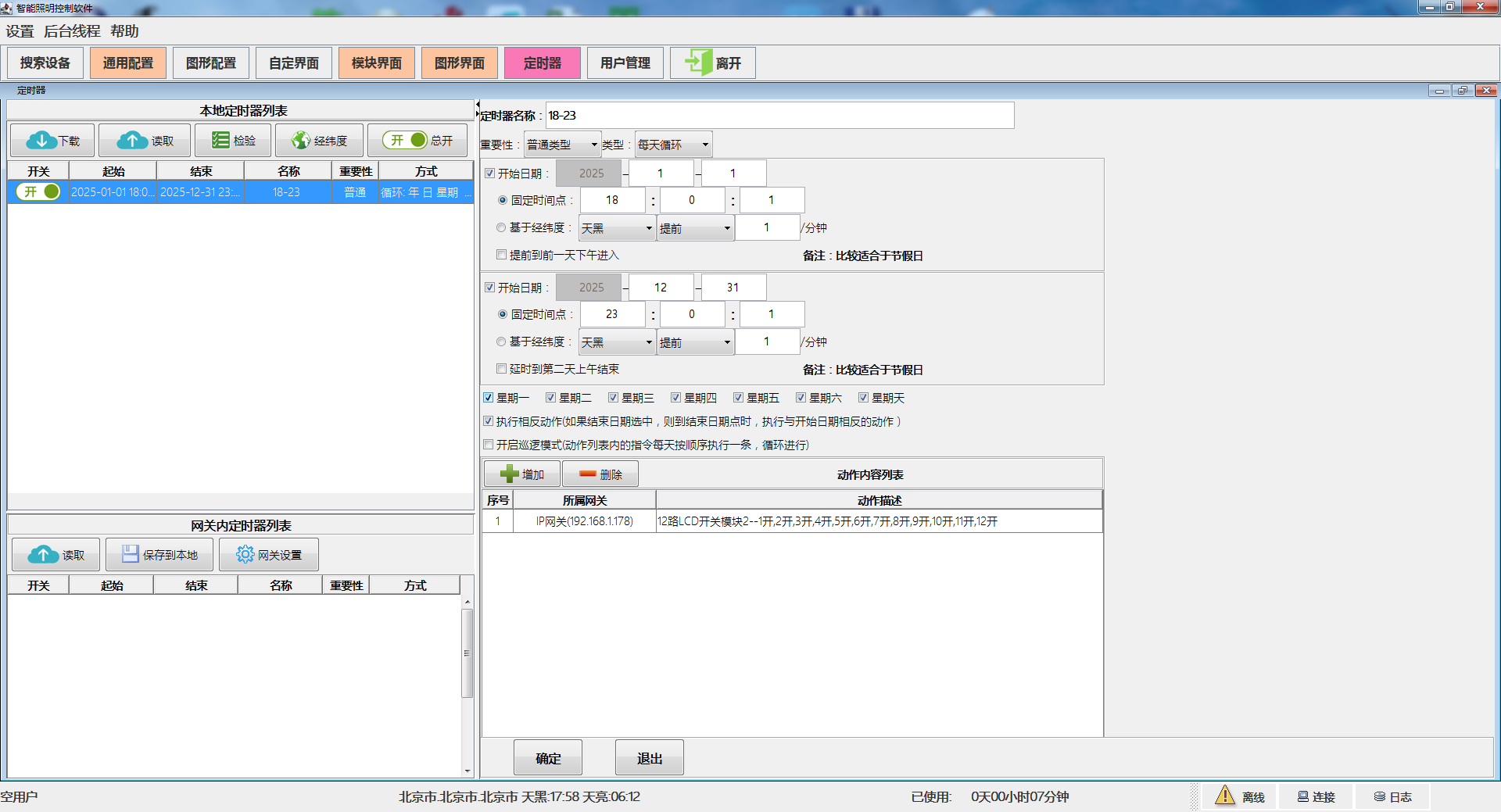The height and width of the screenshot is (812, 1501).
Task: Open the 后台线程 menu
Action: tap(72, 31)
